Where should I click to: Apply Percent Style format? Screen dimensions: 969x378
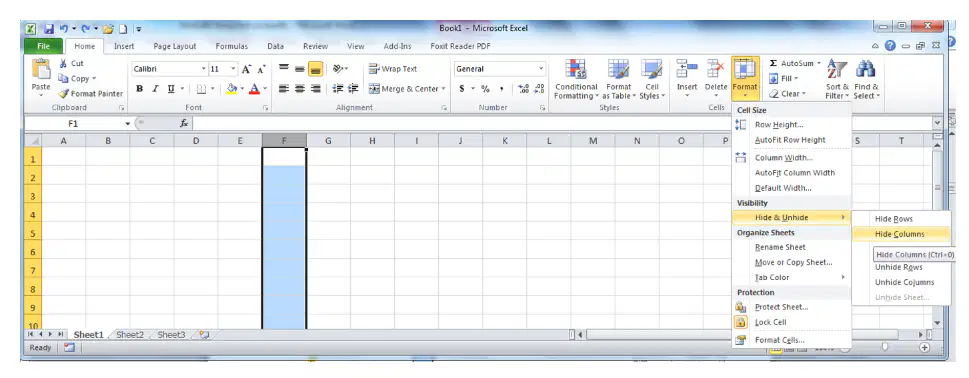tap(485, 89)
